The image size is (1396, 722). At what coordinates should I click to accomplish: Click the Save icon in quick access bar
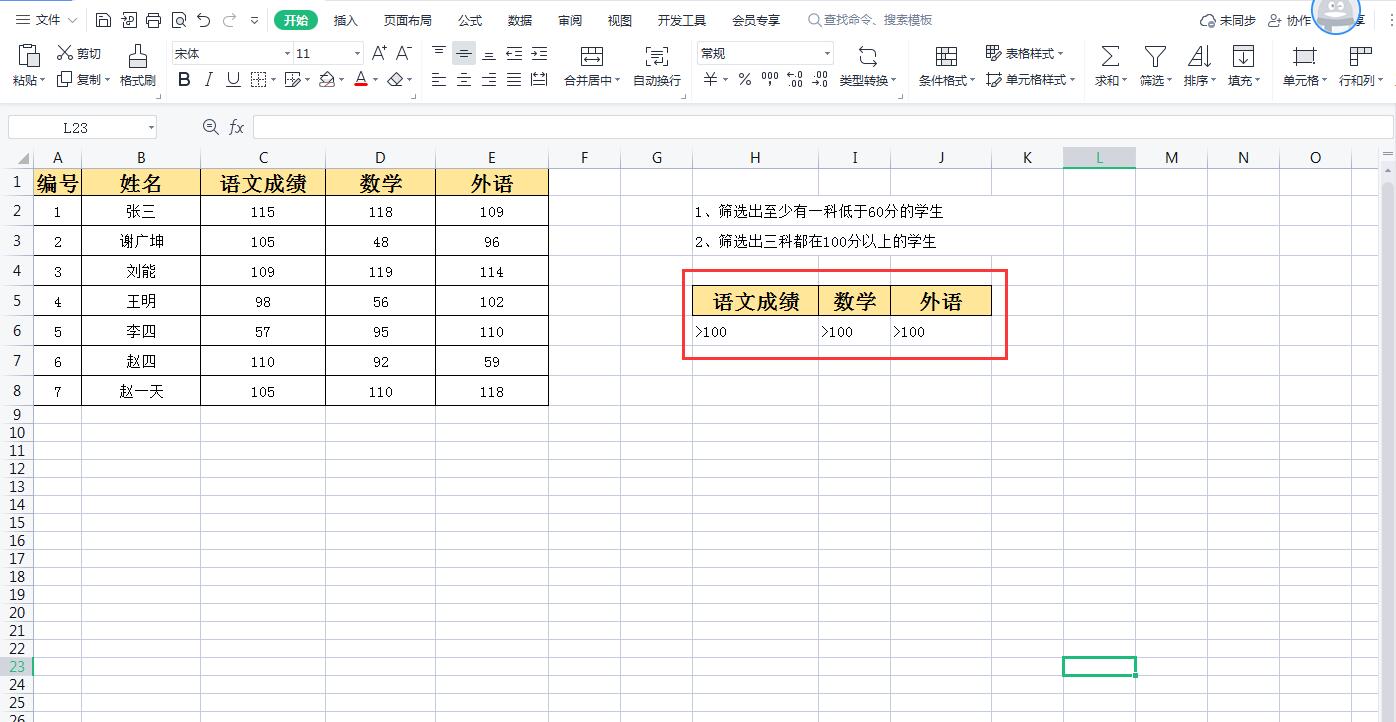point(104,20)
